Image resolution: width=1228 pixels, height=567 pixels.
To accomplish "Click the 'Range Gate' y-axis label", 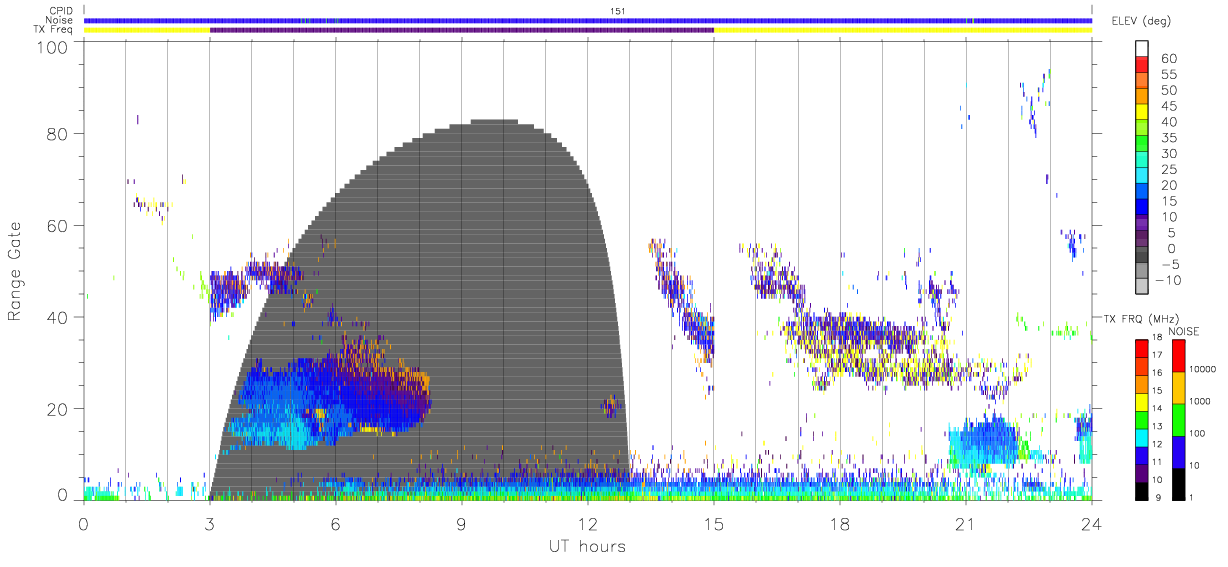I will [15, 272].
